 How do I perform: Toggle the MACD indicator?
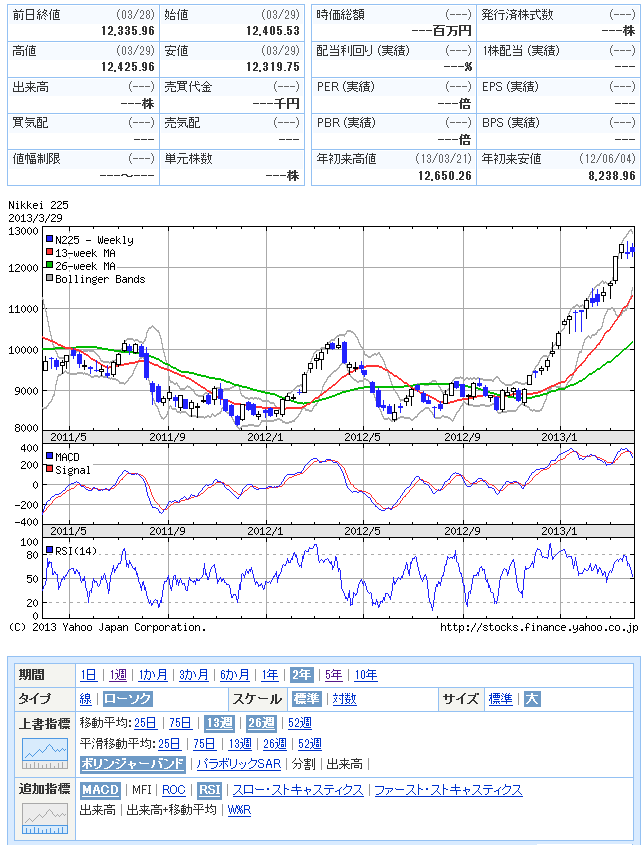[x=100, y=790]
